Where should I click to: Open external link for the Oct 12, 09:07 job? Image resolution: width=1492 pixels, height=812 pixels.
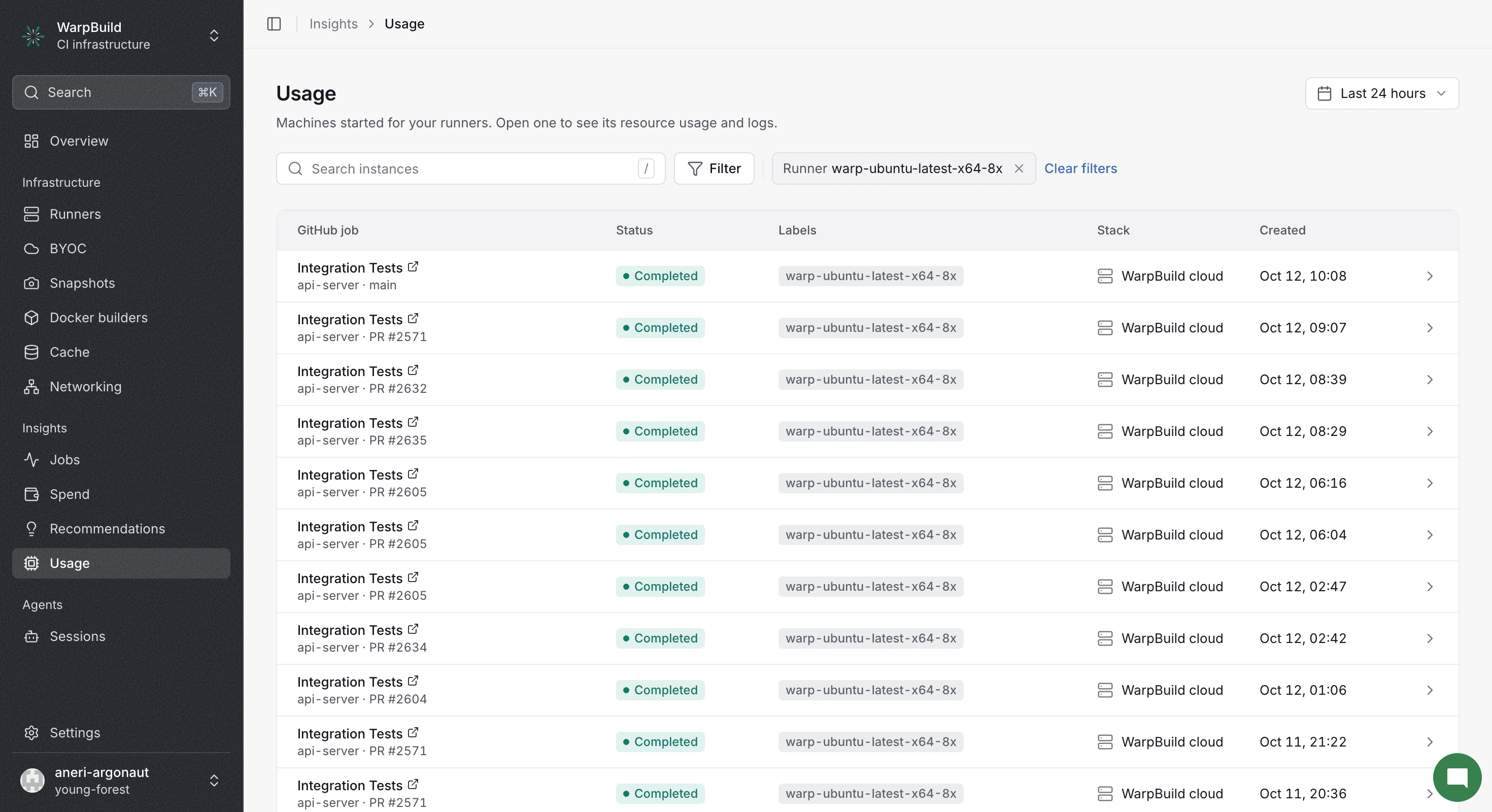(x=413, y=319)
